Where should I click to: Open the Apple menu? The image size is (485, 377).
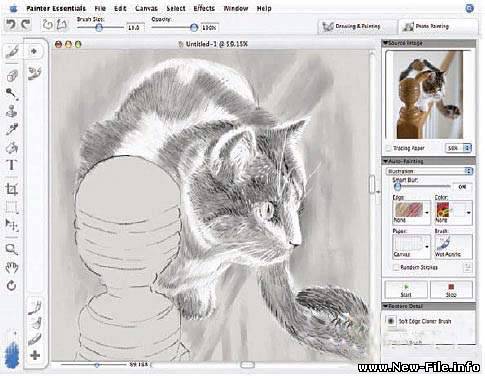point(13,8)
